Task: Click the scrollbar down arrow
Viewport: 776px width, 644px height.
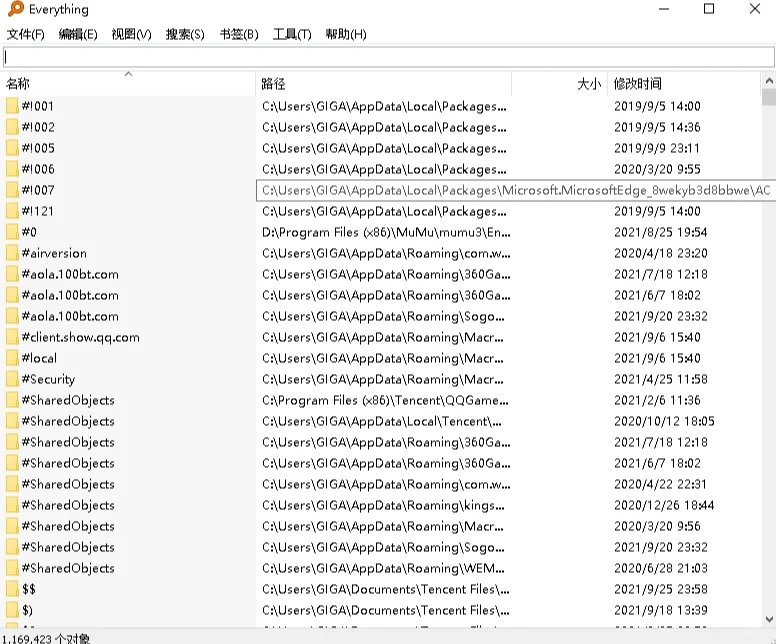Action: [x=769, y=619]
